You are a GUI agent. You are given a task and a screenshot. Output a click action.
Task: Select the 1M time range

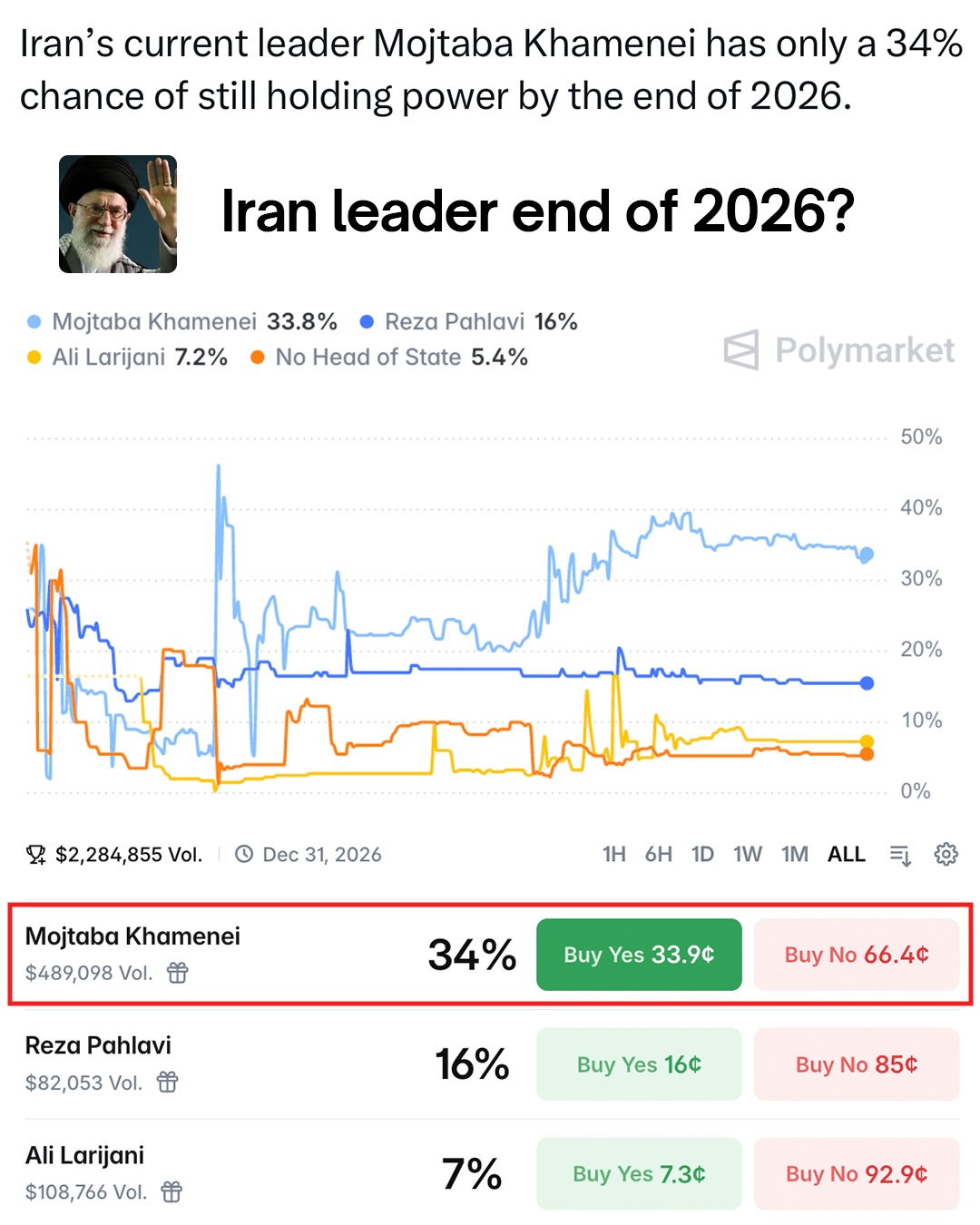tap(795, 855)
